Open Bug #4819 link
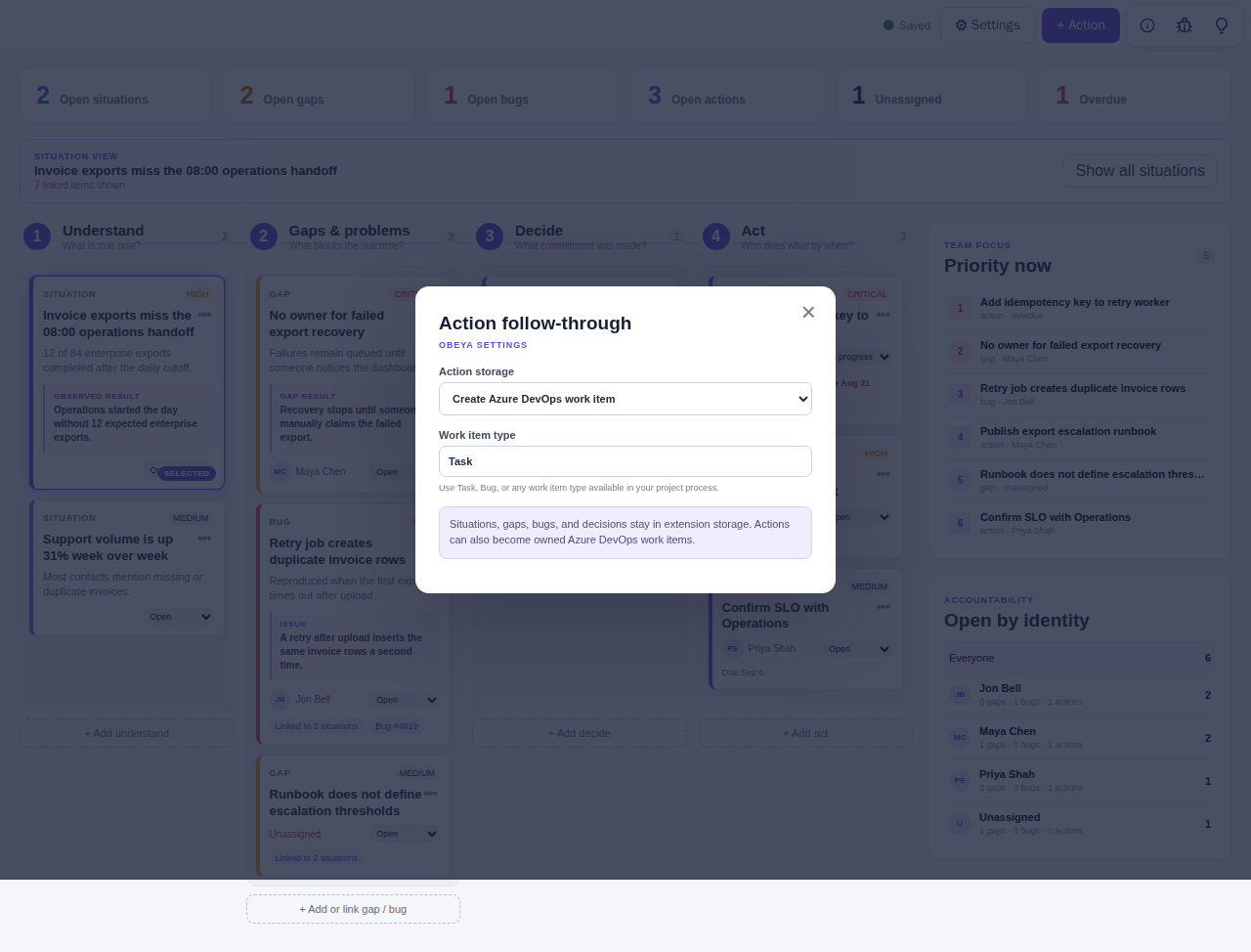 pyautogui.click(x=397, y=726)
